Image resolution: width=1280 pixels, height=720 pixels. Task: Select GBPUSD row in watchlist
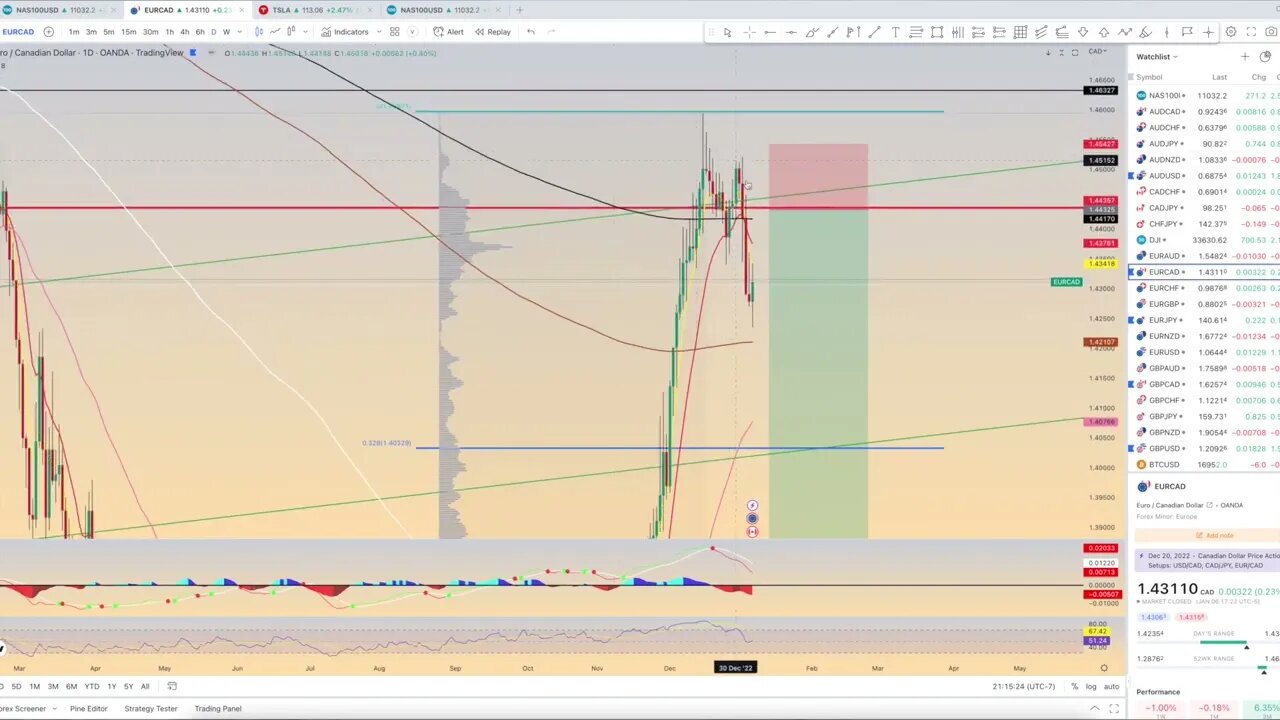point(1204,448)
